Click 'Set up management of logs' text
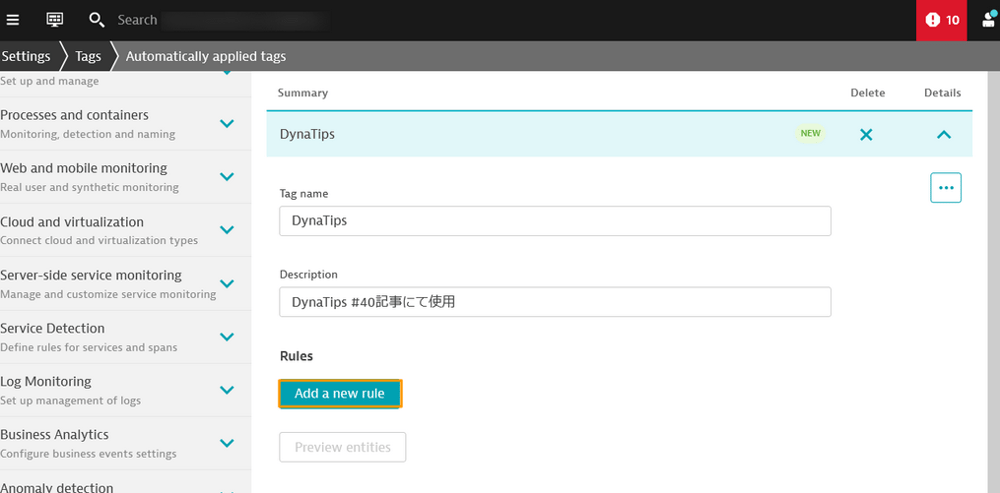This screenshot has width=1000, height=493. tap(70, 401)
